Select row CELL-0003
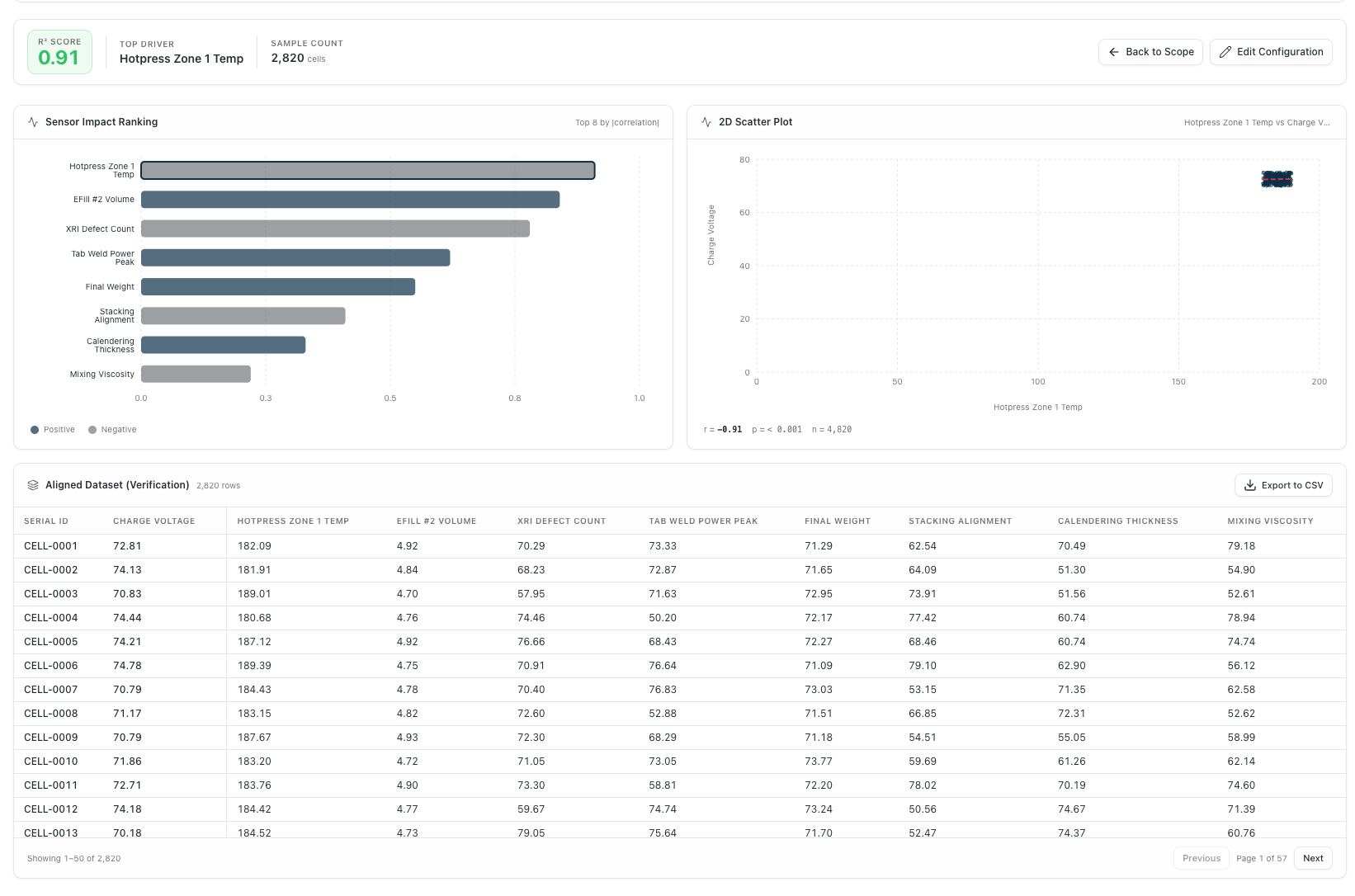Image resolution: width=1355 pixels, height=896 pixels. click(x=680, y=594)
